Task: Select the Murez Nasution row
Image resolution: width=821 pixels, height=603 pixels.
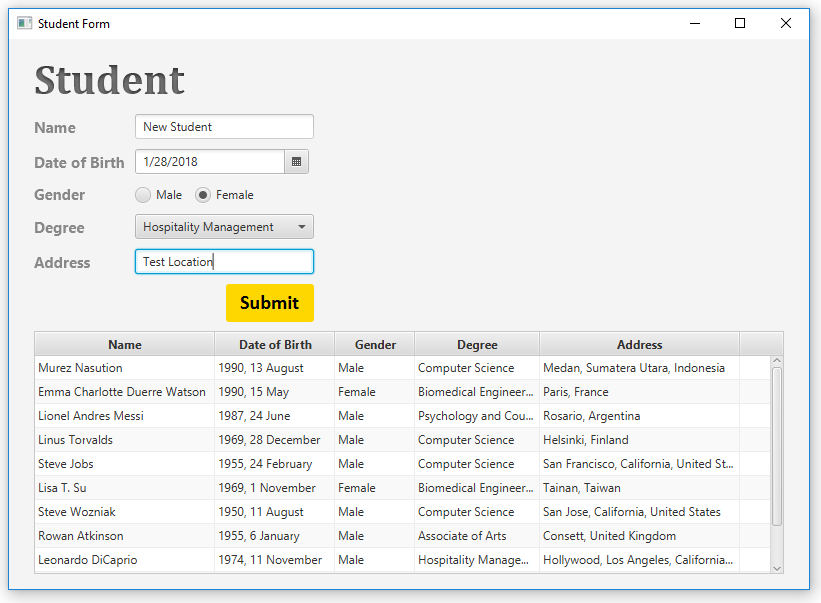Action: point(403,368)
